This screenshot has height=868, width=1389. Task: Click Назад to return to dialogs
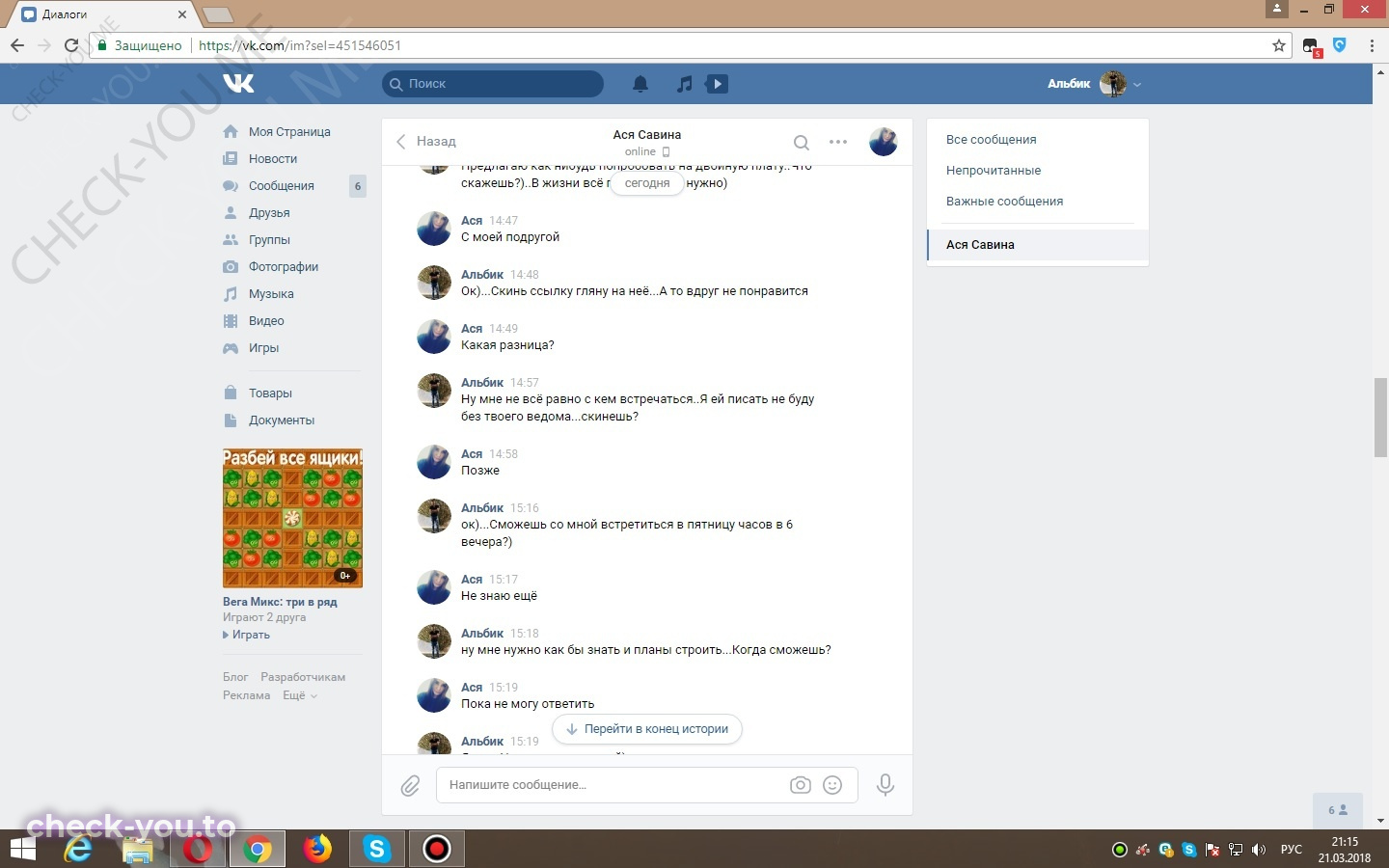(x=426, y=142)
